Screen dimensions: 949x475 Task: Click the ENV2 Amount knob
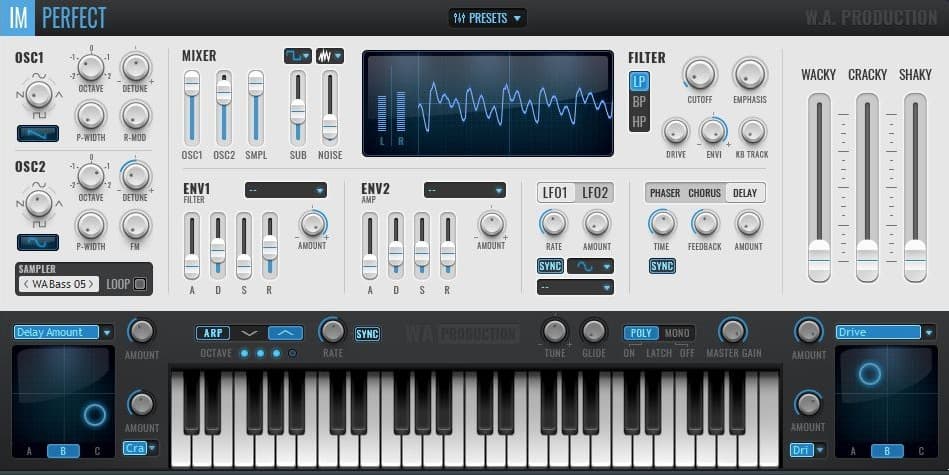coord(491,224)
